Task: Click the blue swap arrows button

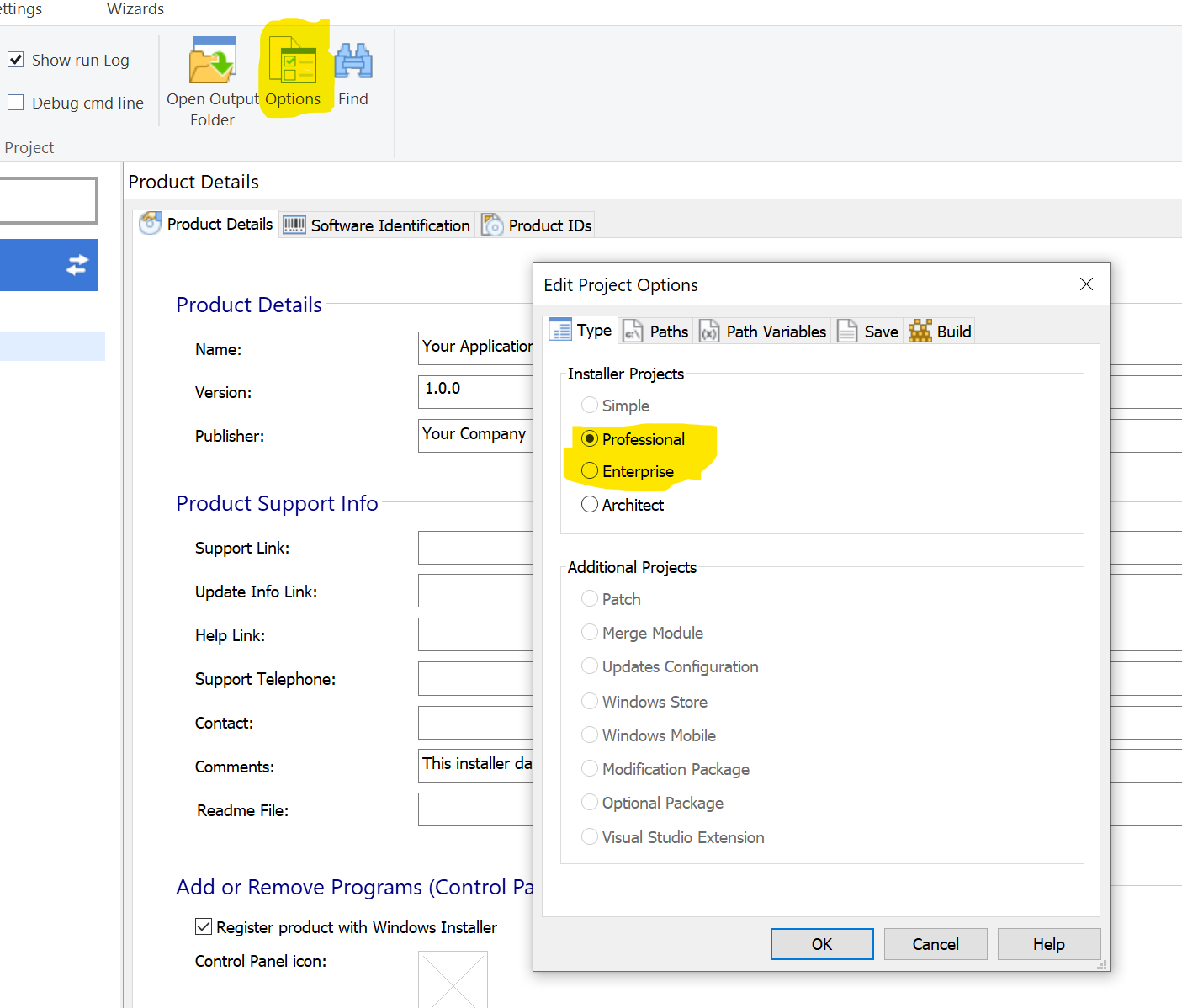Action: click(x=77, y=265)
